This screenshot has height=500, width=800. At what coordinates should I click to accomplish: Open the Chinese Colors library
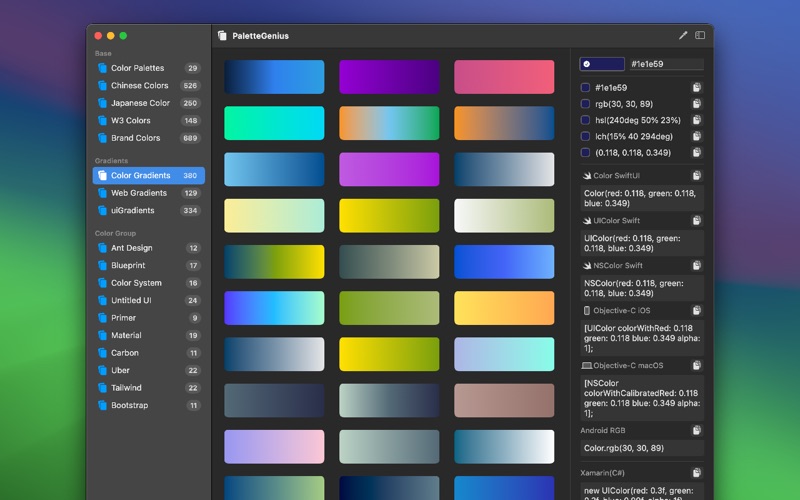[x=139, y=86]
